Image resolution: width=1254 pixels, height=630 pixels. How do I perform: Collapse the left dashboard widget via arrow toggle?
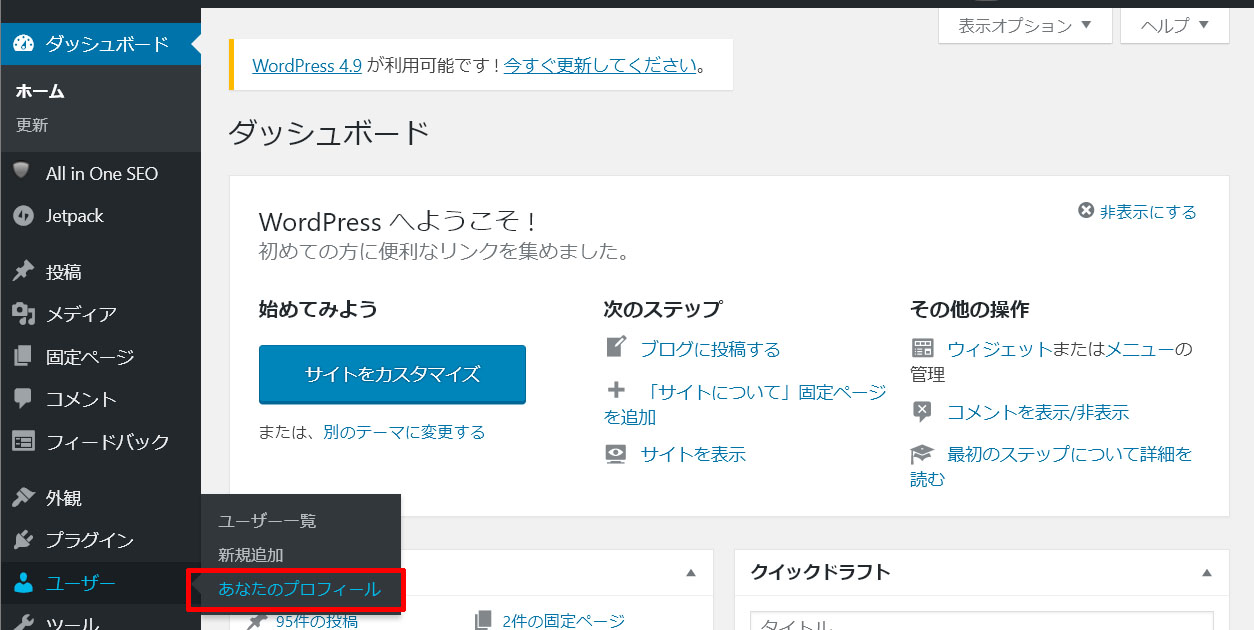tap(690, 573)
